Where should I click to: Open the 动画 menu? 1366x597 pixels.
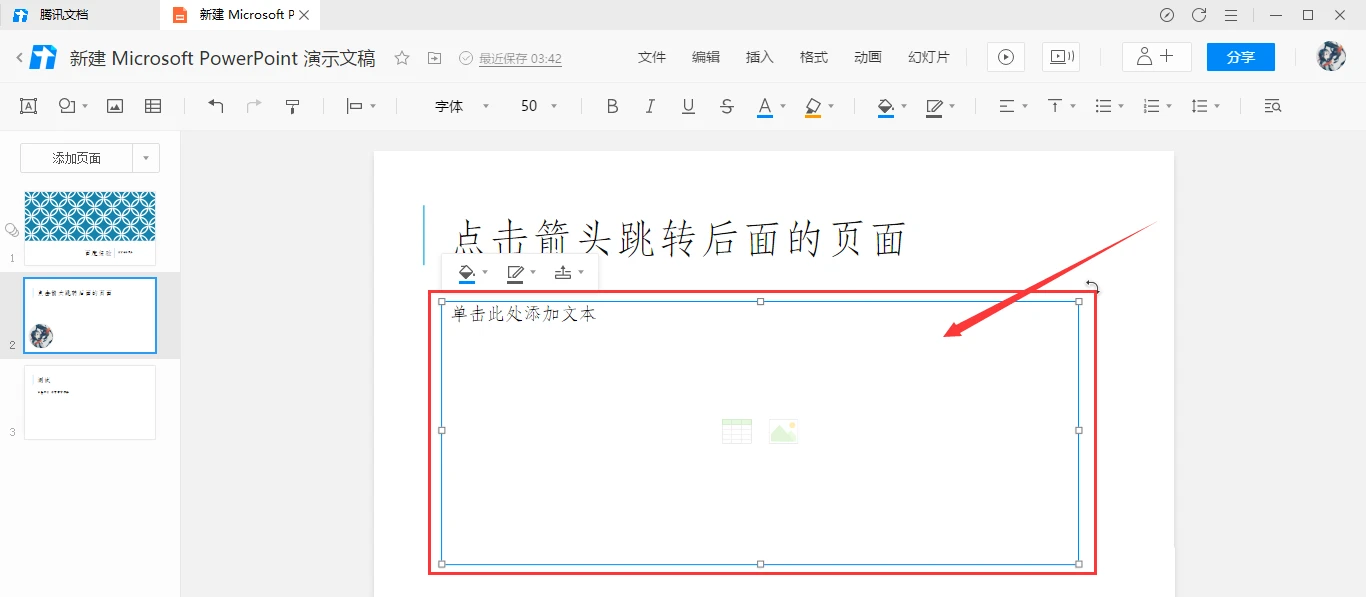(x=868, y=58)
